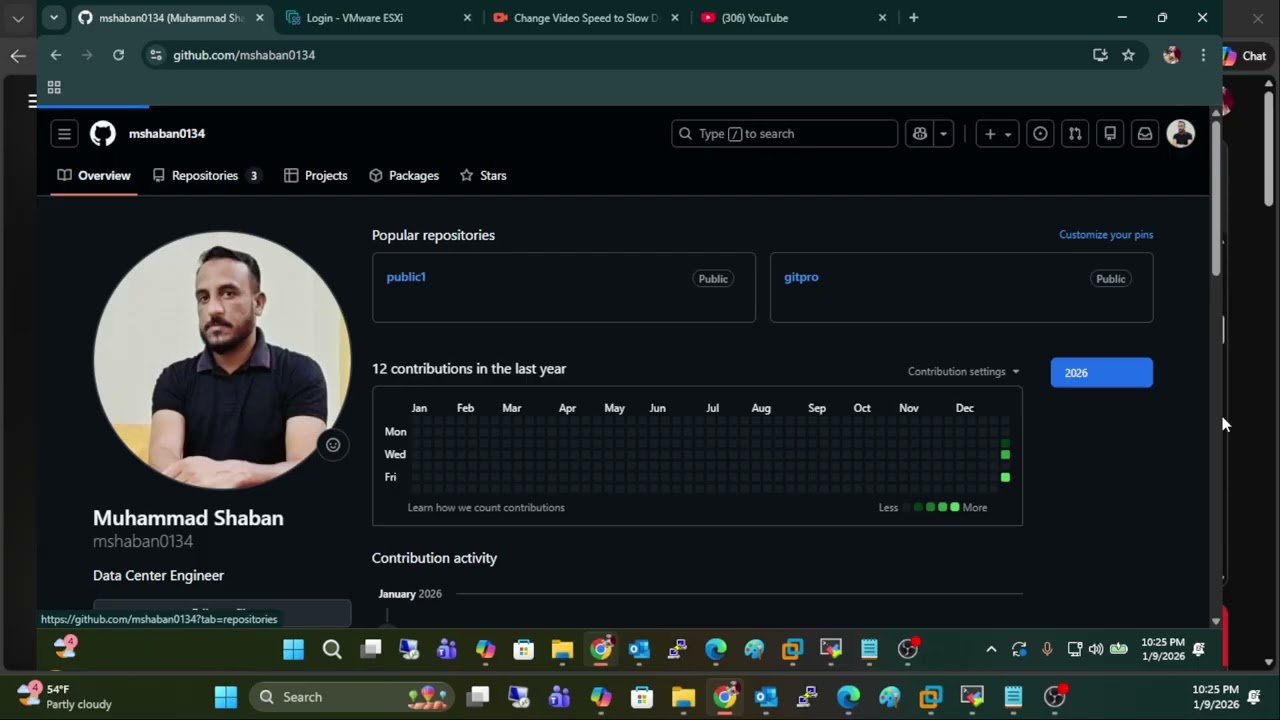Click the "Popular repositories" heading
Image resolution: width=1280 pixels, height=720 pixels.
[433, 235]
